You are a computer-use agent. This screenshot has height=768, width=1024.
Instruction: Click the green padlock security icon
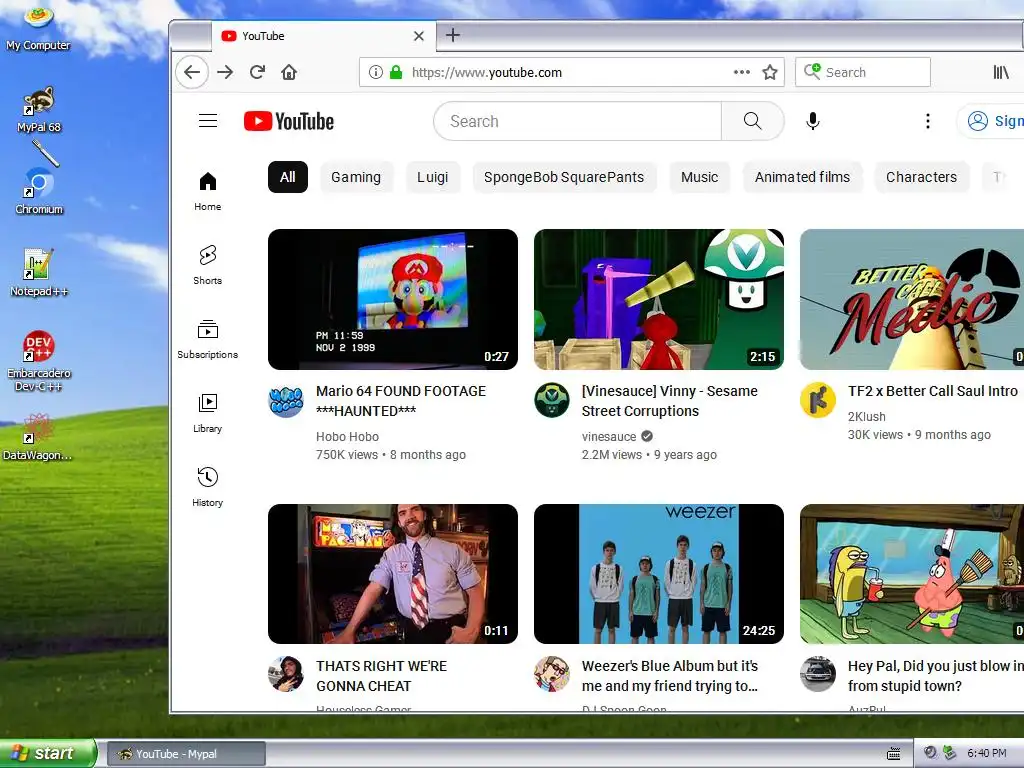pyautogui.click(x=396, y=72)
